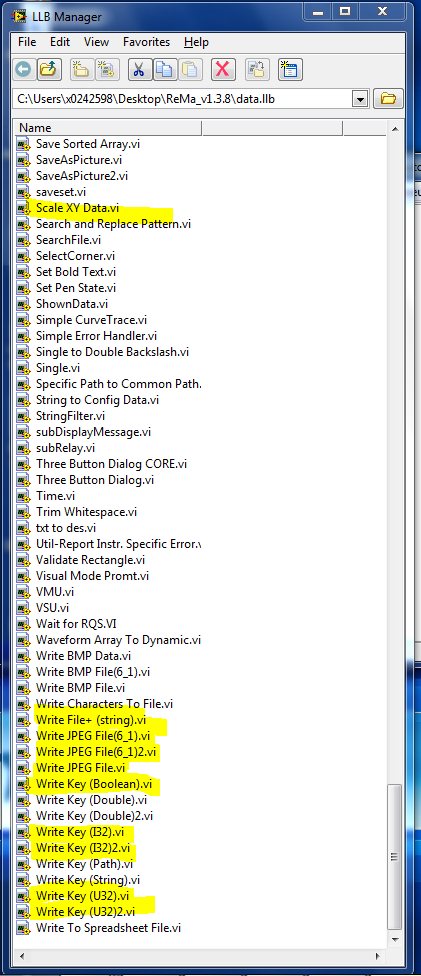Click the browse folder button beside path
The image size is (421, 976).
(388, 99)
